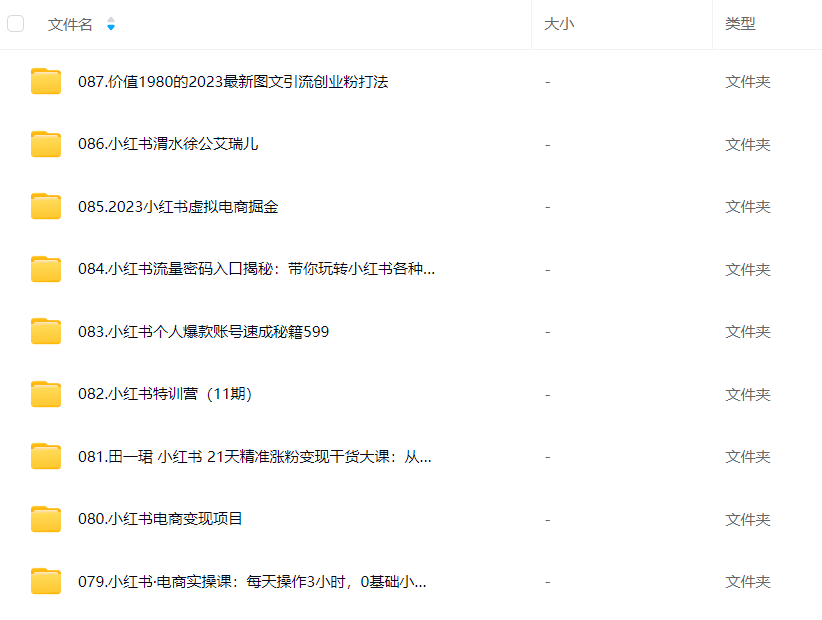Select file name 080.小红书电商变现项目
The width and height of the screenshot is (822, 620).
tap(160, 519)
